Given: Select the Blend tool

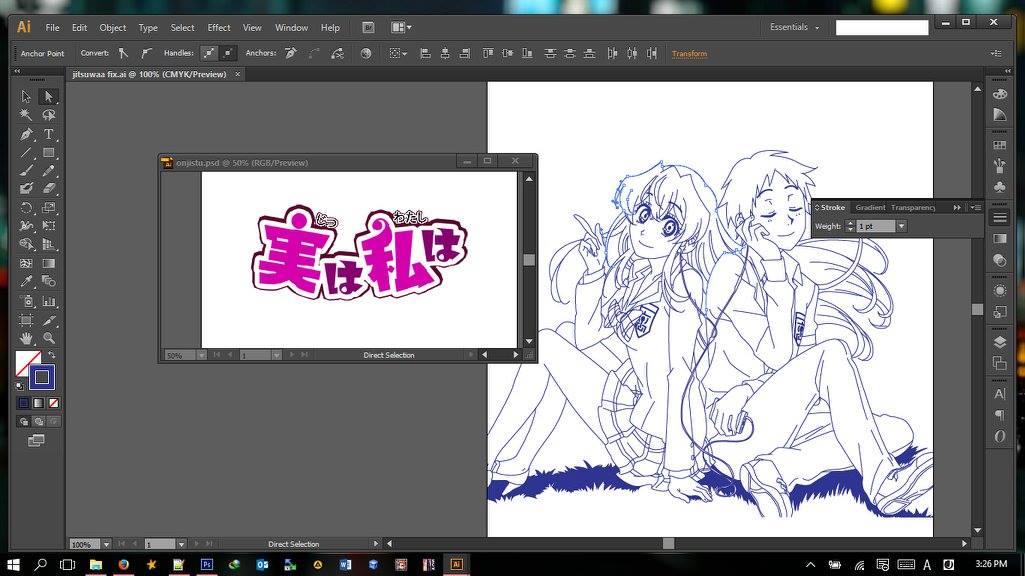Looking at the screenshot, I should click(x=48, y=281).
